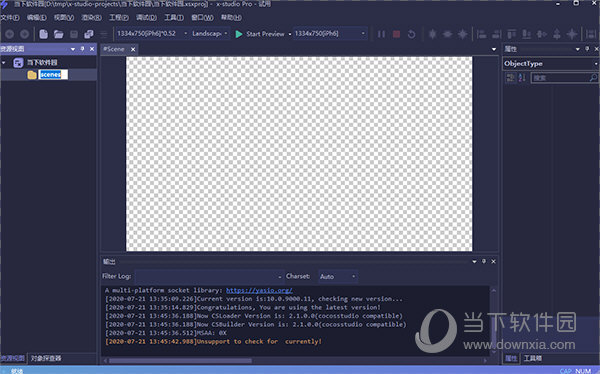Close the Scene tab
This screenshot has height=374, width=600.
coord(133,49)
